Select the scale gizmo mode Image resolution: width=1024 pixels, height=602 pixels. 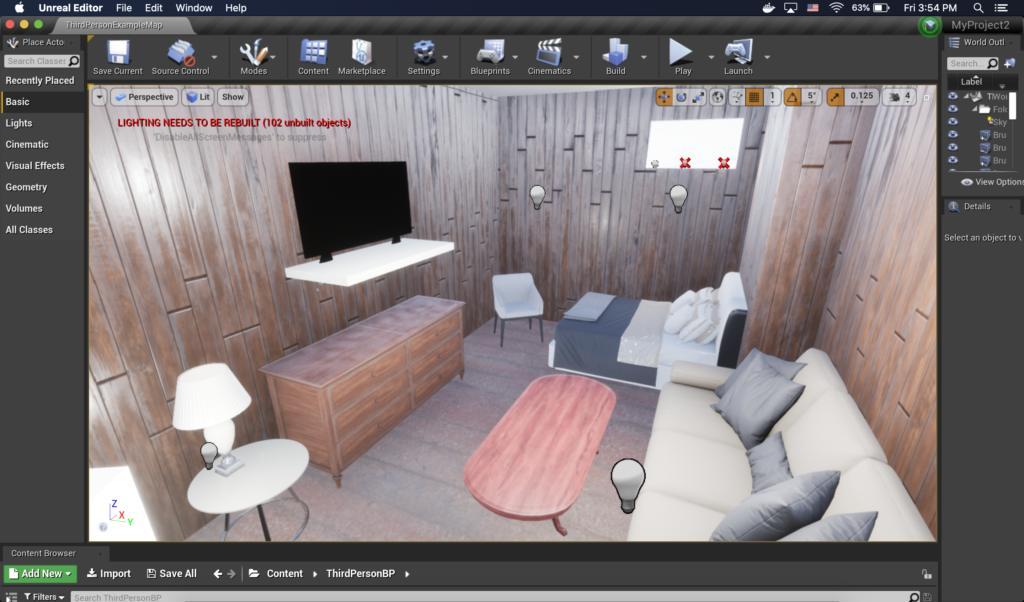point(698,97)
